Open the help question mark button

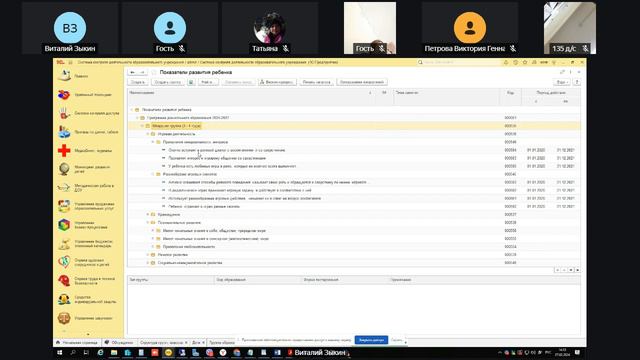click(x=577, y=82)
